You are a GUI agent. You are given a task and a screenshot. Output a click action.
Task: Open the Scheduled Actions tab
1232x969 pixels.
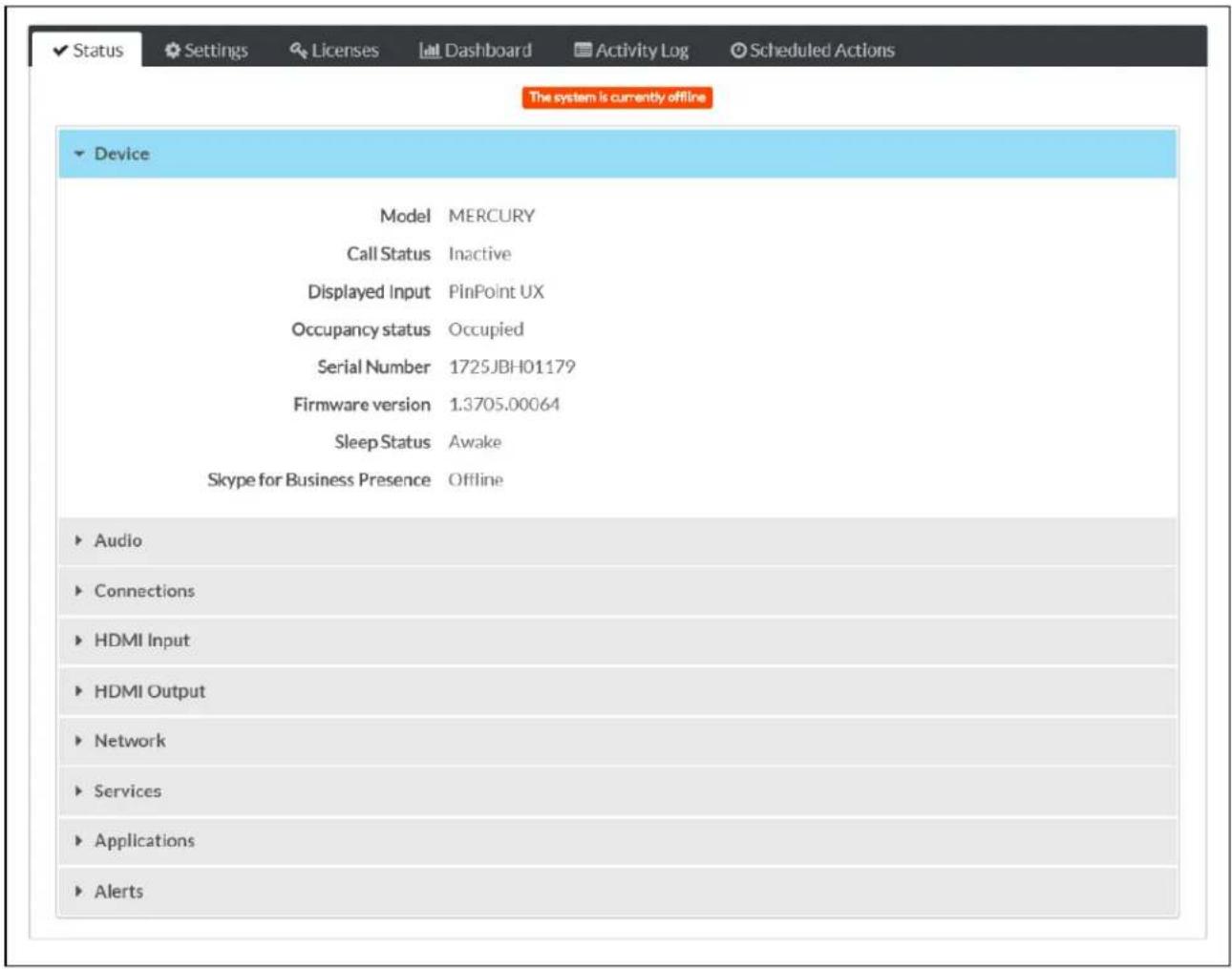pyautogui.click(x=813, y=50)
